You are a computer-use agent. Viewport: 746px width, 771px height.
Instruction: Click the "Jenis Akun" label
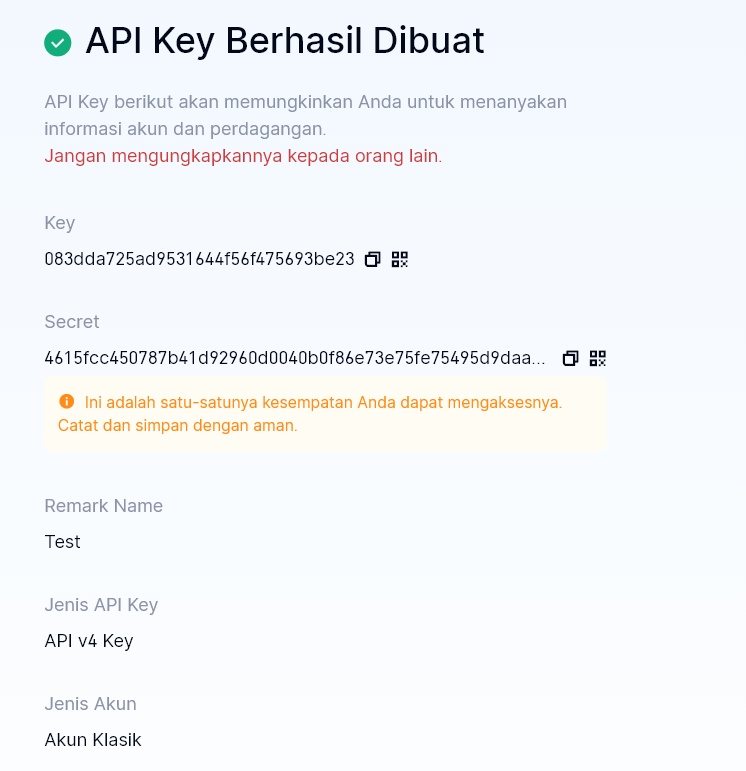coord(90,704)
